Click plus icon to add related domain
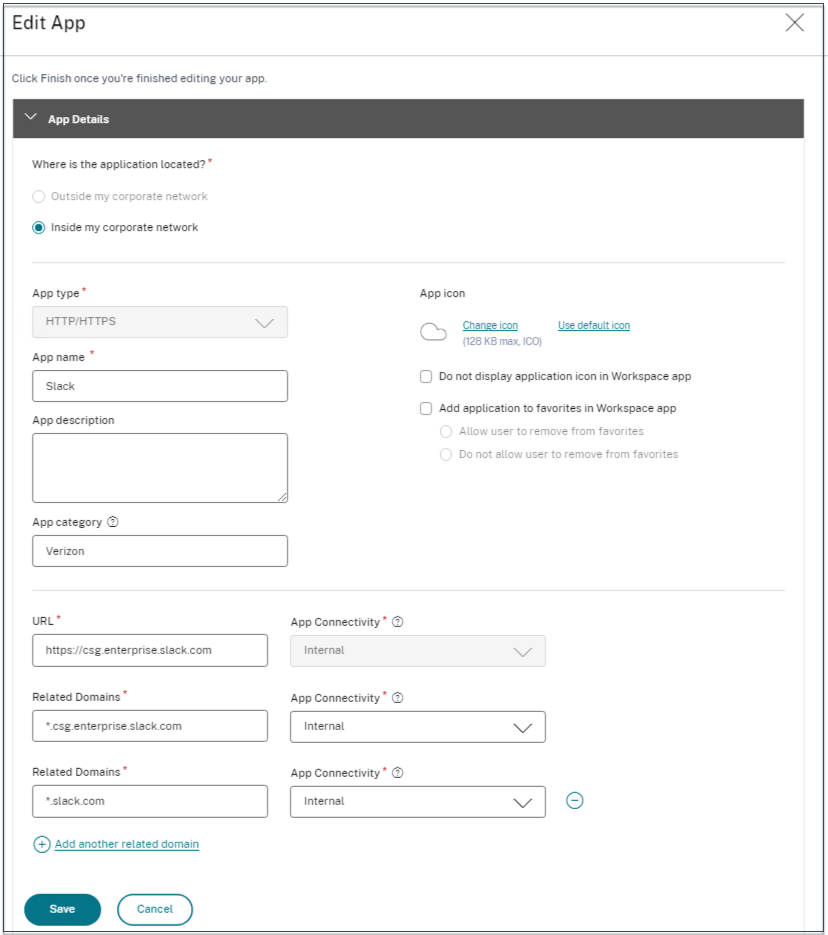The image size is (828, 935). point(42,844)
